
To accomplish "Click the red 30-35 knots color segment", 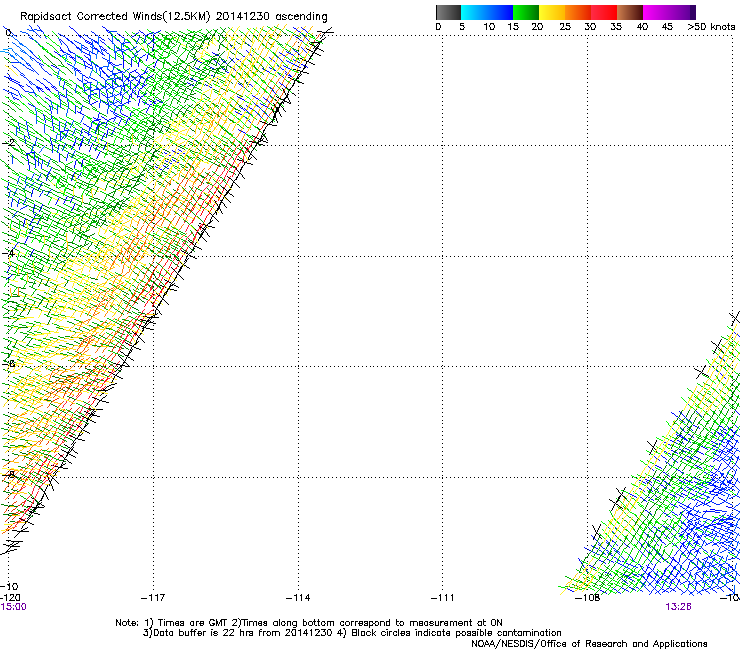I will pyautogui.click(x=604, y=12).
